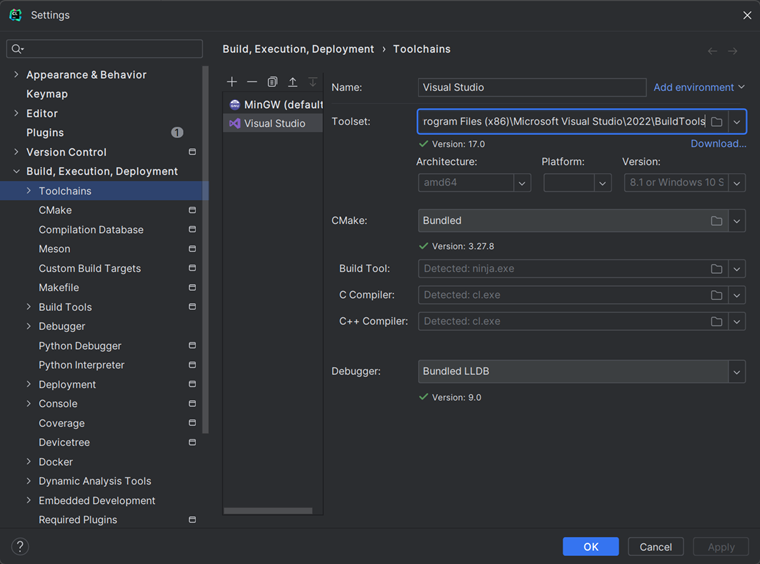
Task: Click project-level icon beside Python Debugger
Action: [x=192, y=345]
